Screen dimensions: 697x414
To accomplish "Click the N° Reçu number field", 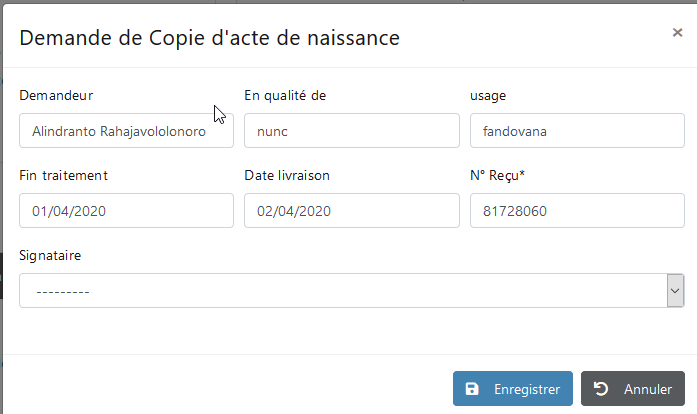I will pos(577,211).
